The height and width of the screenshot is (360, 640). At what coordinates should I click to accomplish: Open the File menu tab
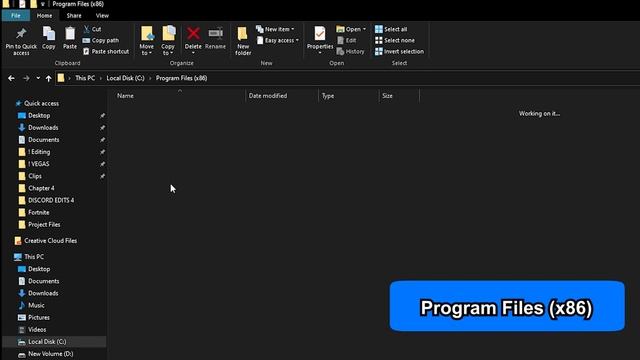click(x=16, y=16)
